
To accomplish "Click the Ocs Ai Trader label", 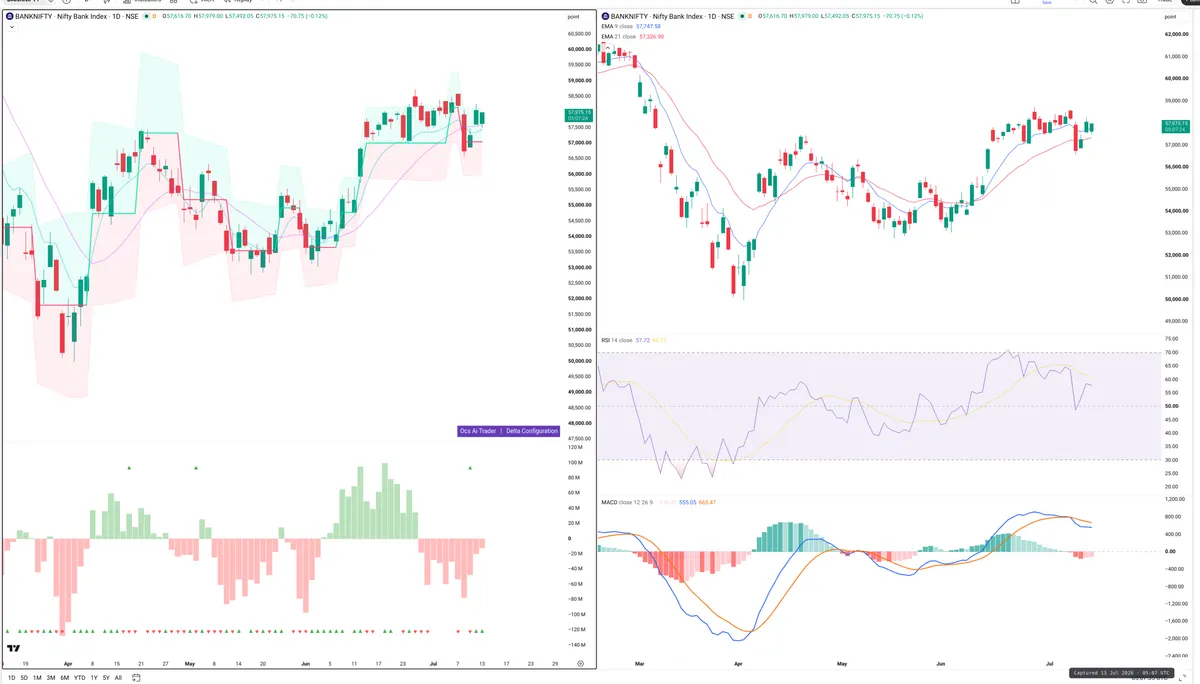I will click(478, 431).
